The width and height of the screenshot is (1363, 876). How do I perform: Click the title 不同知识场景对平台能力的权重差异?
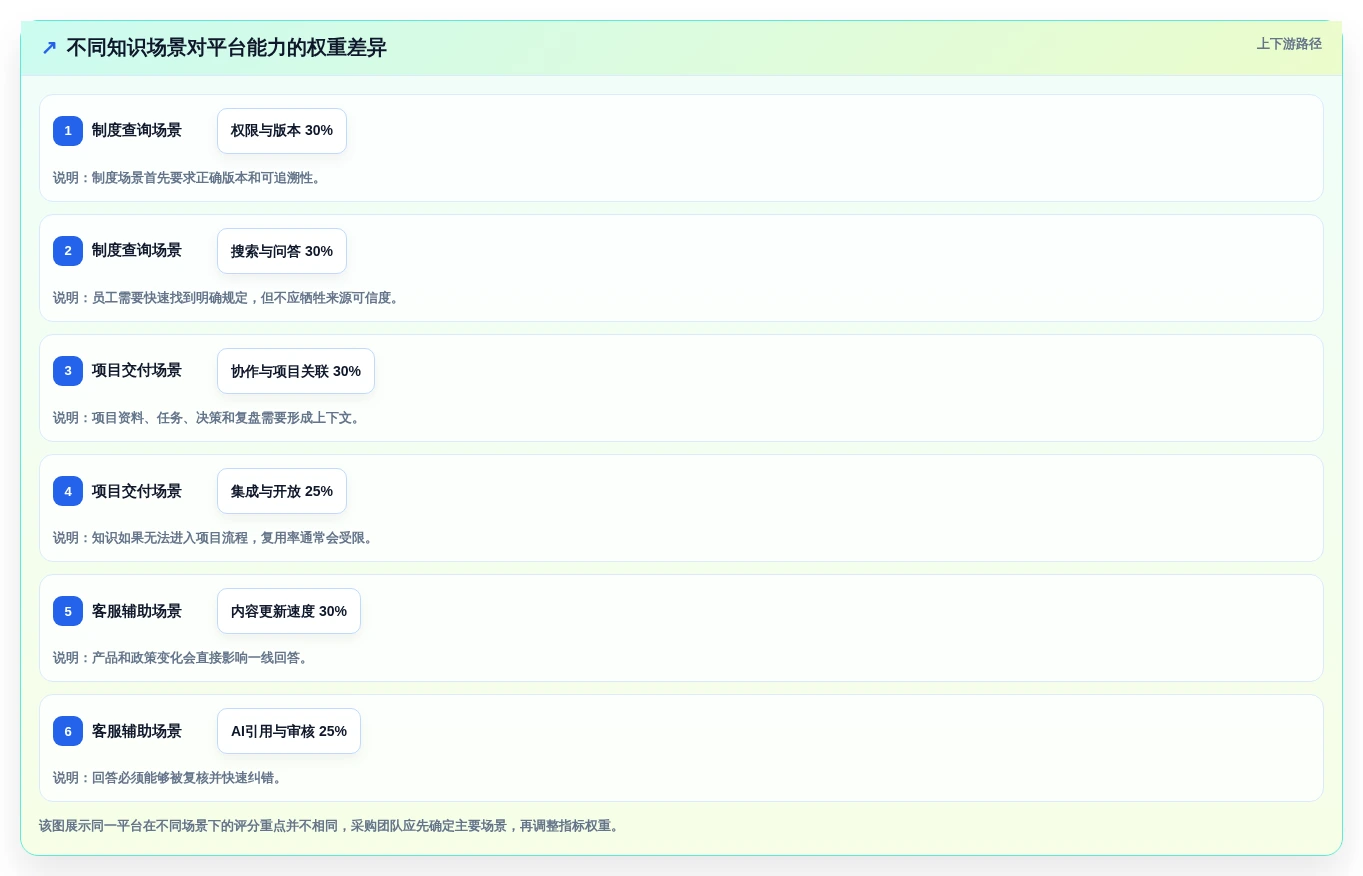[226, 48]
